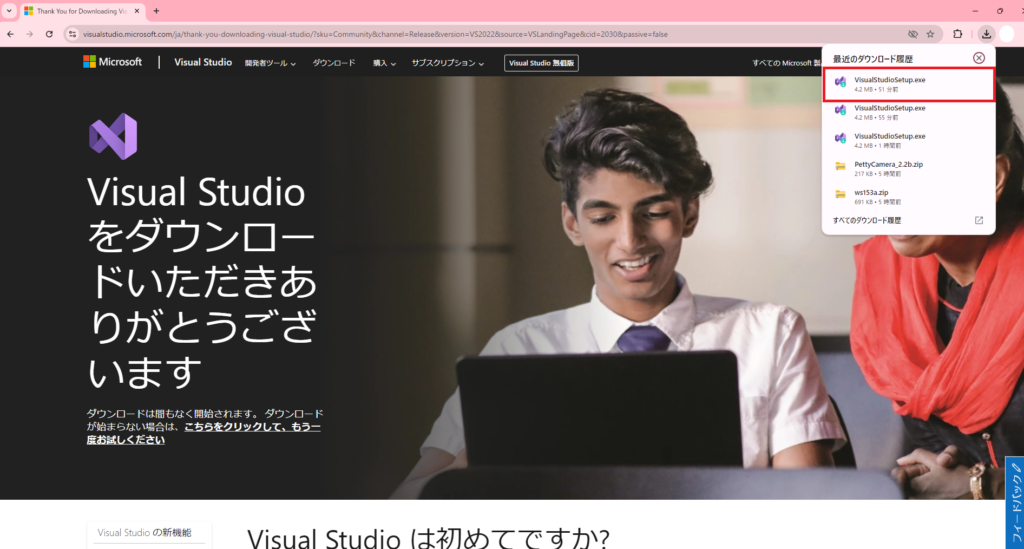The width and height of the screenshot is (1024, 549).
Task: Expand the サブスクリプション dropdown
Action: coord(447,63)
